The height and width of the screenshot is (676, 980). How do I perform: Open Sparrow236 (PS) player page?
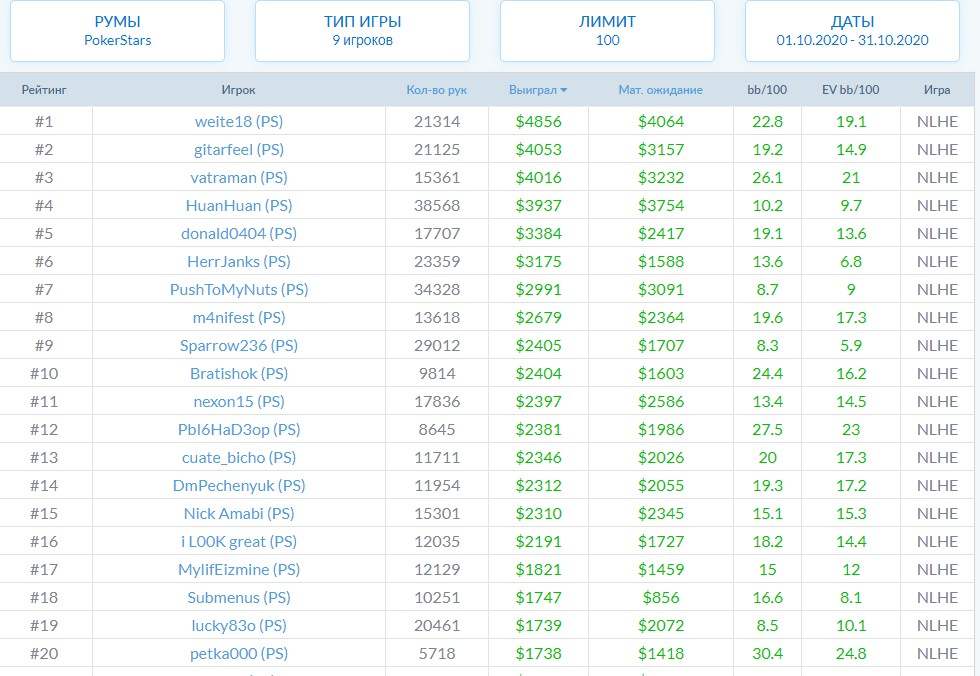click(x=239, y=345)
